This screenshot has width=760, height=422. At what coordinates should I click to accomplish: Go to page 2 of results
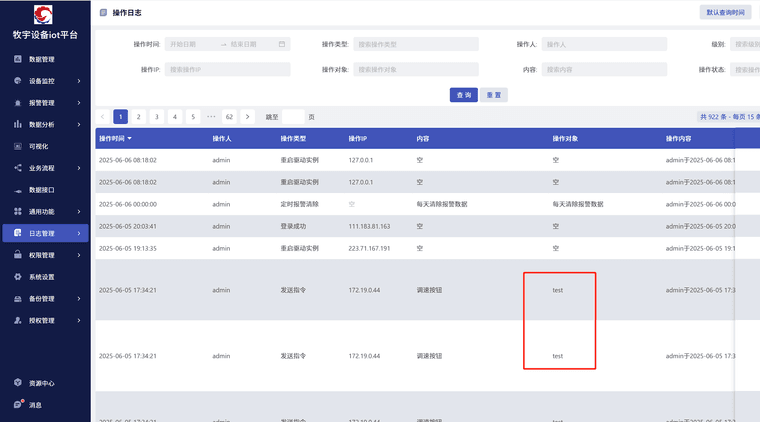click(x=139, y=117)
